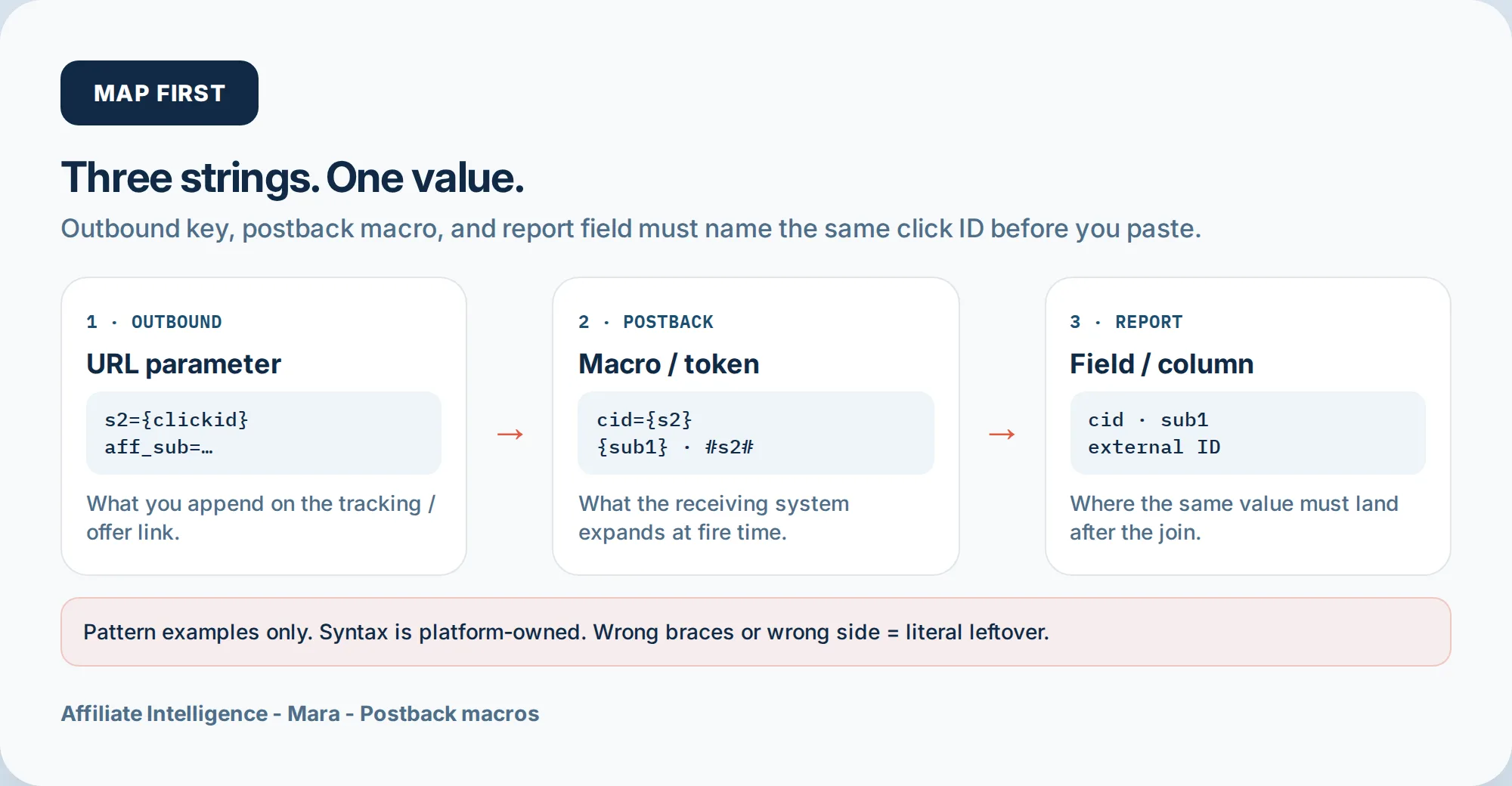This screenshot has width=1512, height=786.
Task: Click the Macro / token card title
Action: click(669, 364)
